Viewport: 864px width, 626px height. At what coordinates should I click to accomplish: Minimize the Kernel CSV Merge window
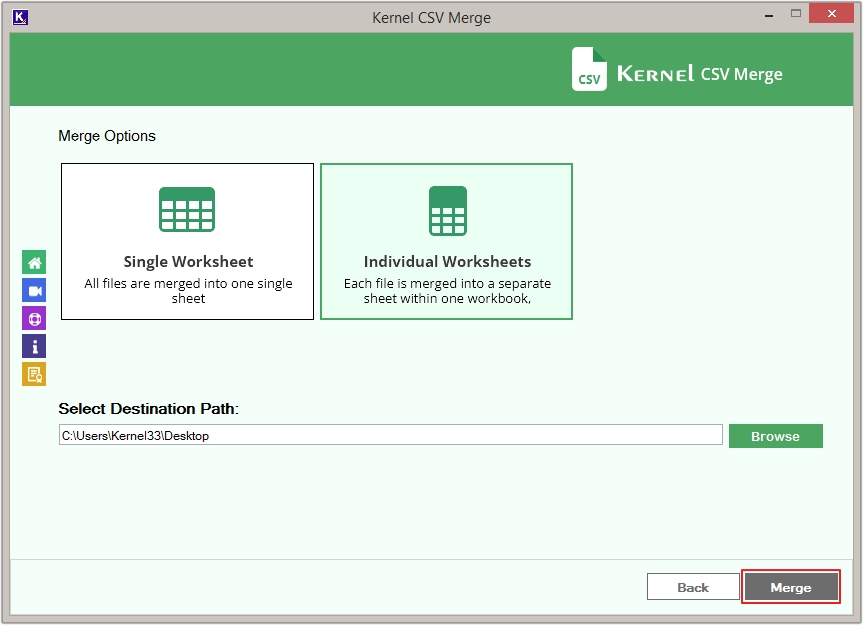769,16
